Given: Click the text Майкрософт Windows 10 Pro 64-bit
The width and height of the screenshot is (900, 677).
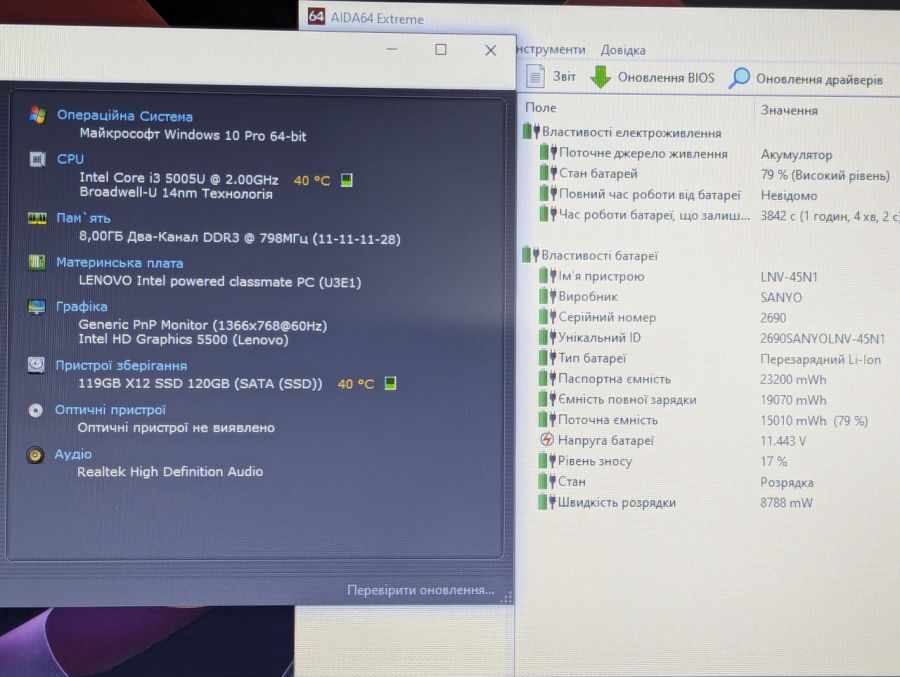Looking at the screenshot, I should 193,136.
